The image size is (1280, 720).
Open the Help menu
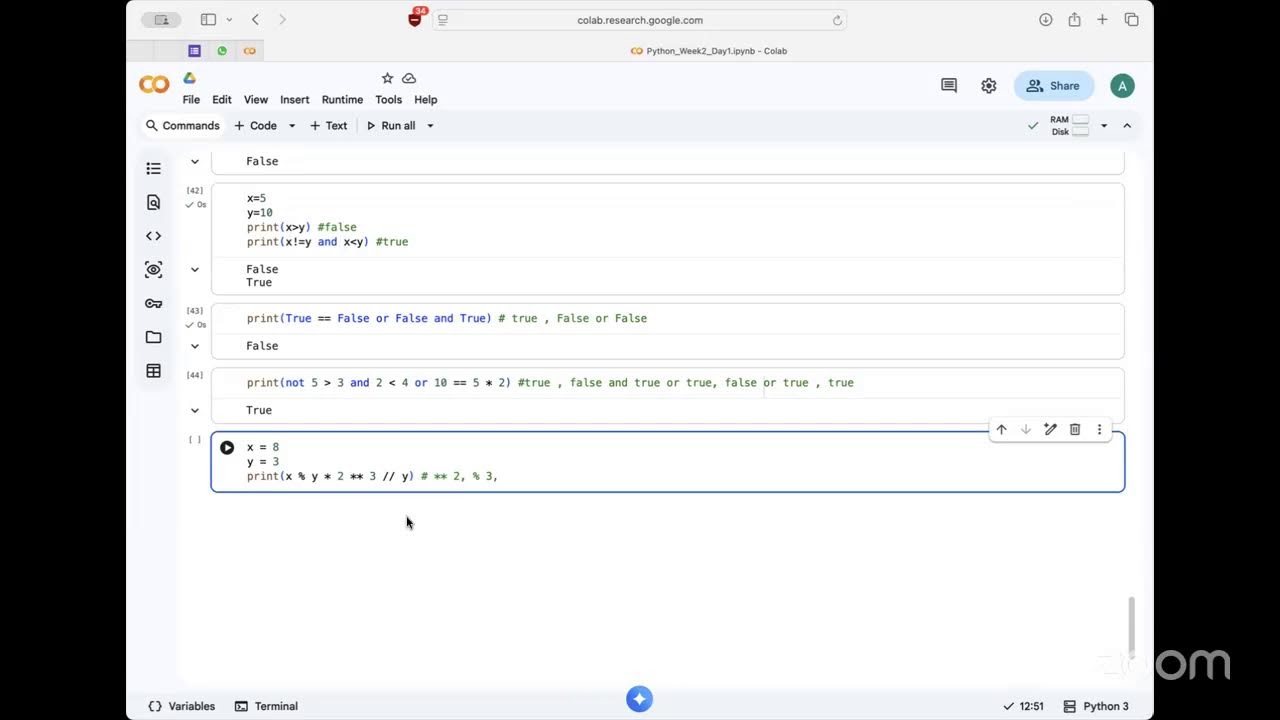click(x=426, y=100)
